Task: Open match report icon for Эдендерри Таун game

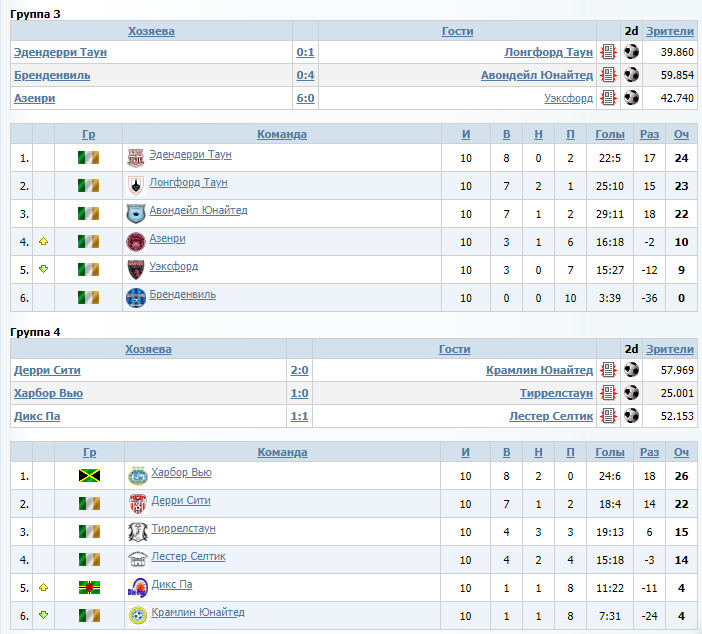Action: point(608,52)
